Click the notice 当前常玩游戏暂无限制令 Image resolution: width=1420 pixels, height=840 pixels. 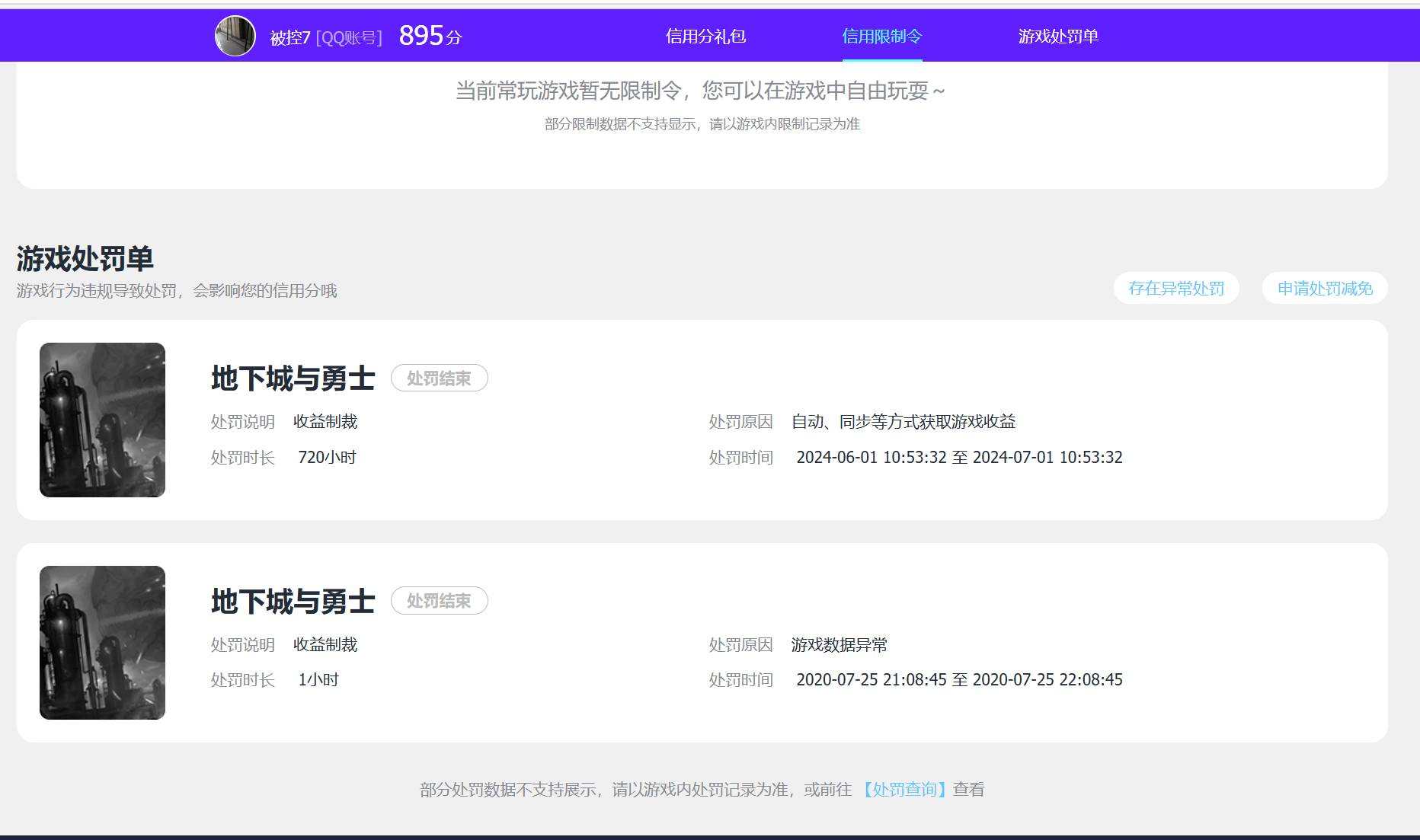[701, 91]
